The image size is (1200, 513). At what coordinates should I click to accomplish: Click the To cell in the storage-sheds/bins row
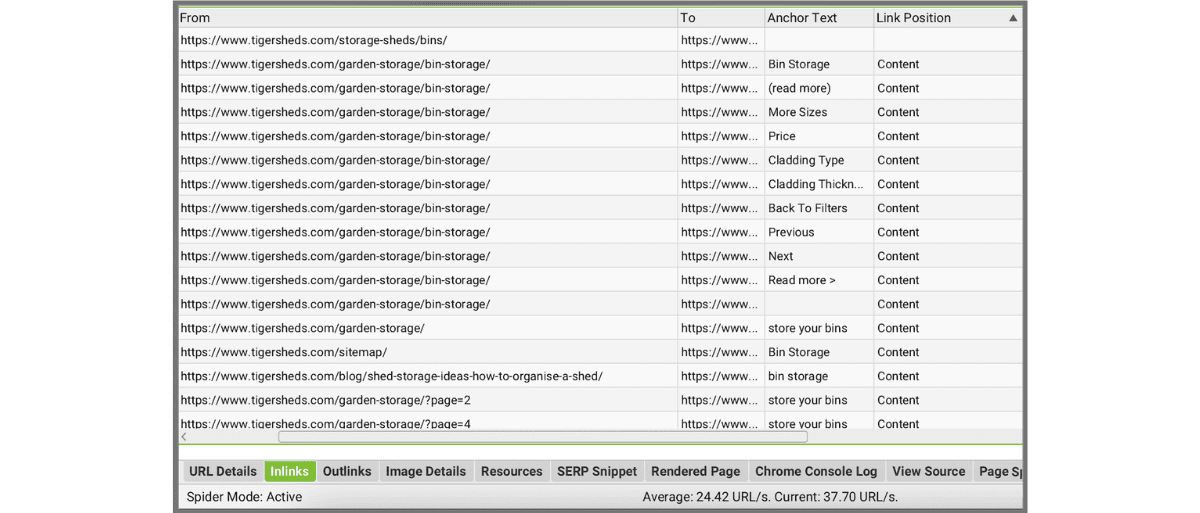[721, 40]
